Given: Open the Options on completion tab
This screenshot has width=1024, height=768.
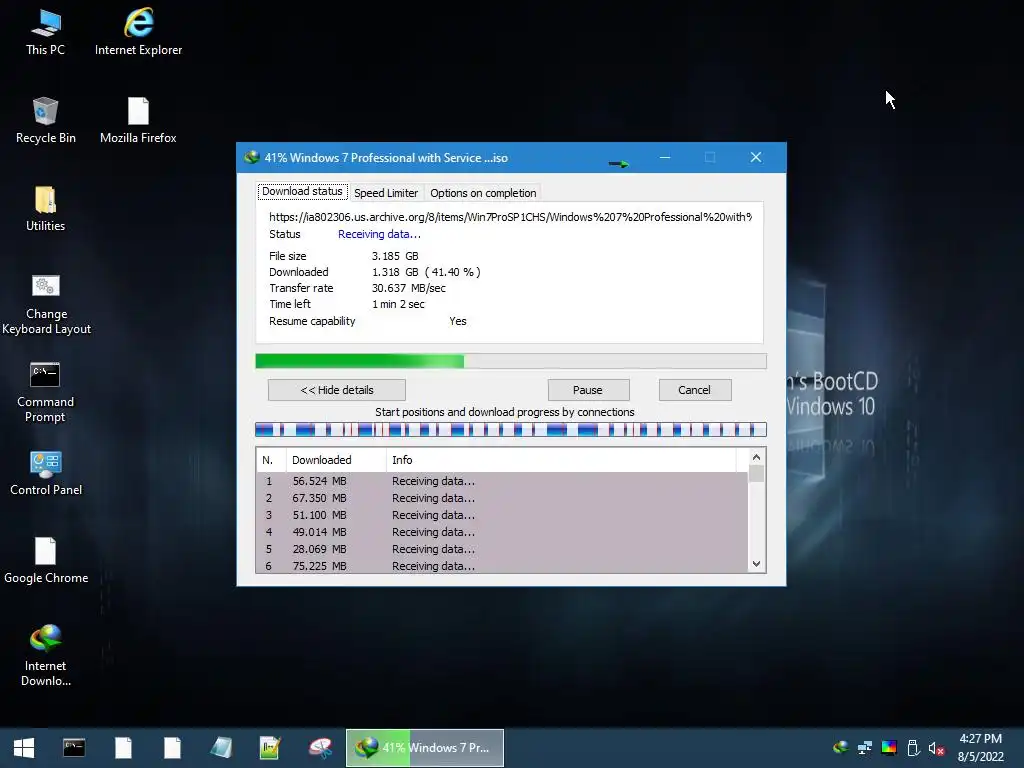Looking at the screenshot, I should click(483, 193).
